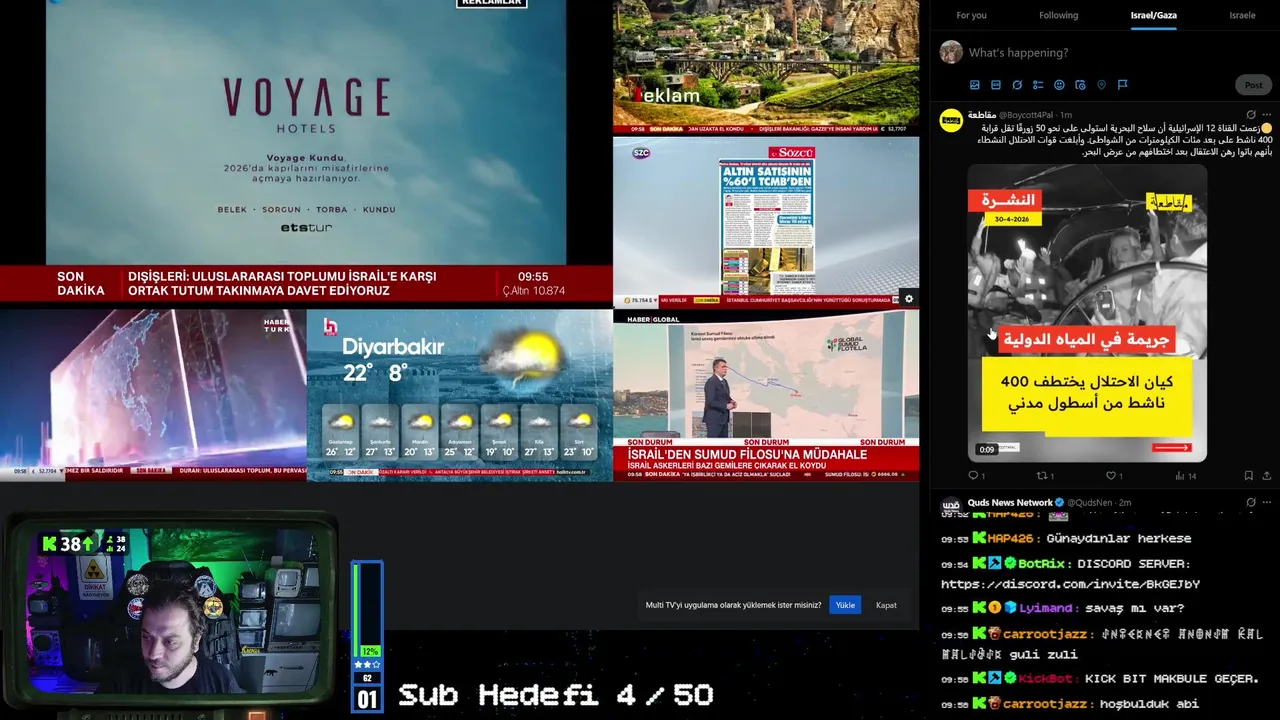The width and height of the screenshot is (1280, 720).
Task: Open Grok icon on Boycott4Pal tweet
Action: 1250,115
